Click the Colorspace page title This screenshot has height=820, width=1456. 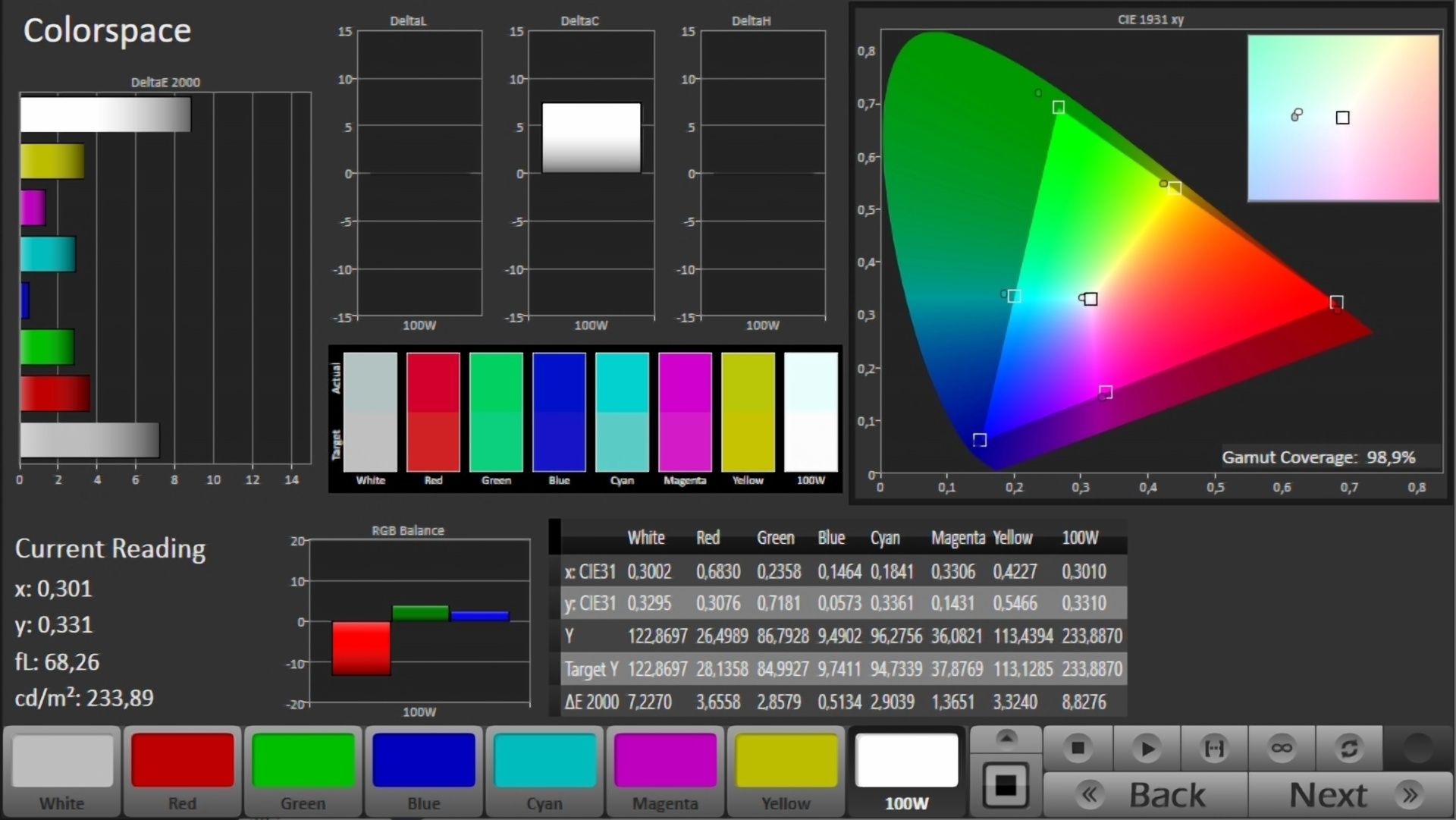107,30
